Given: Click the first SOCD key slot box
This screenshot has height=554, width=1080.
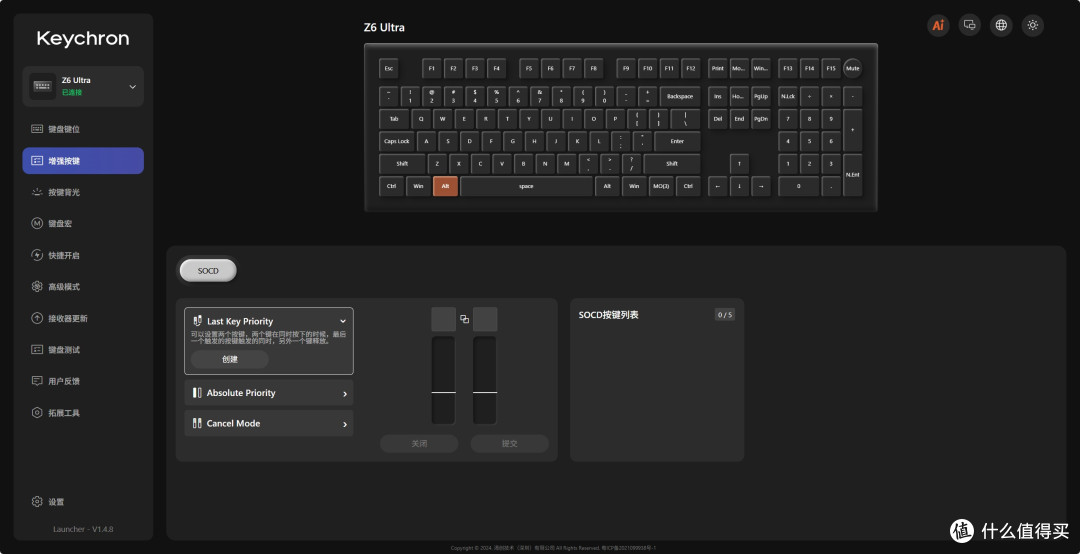Looking at the screenshot, I should click(444, 319).
